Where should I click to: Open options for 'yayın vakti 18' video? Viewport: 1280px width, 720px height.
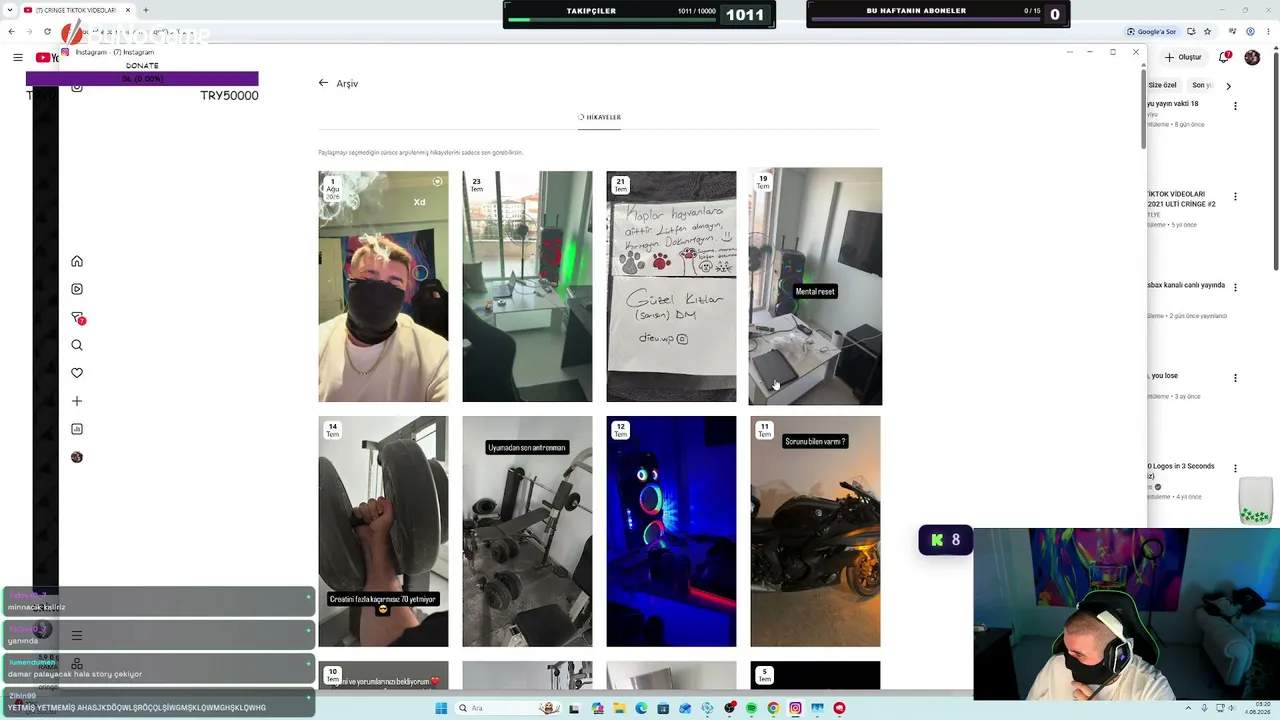[1235, 106]
